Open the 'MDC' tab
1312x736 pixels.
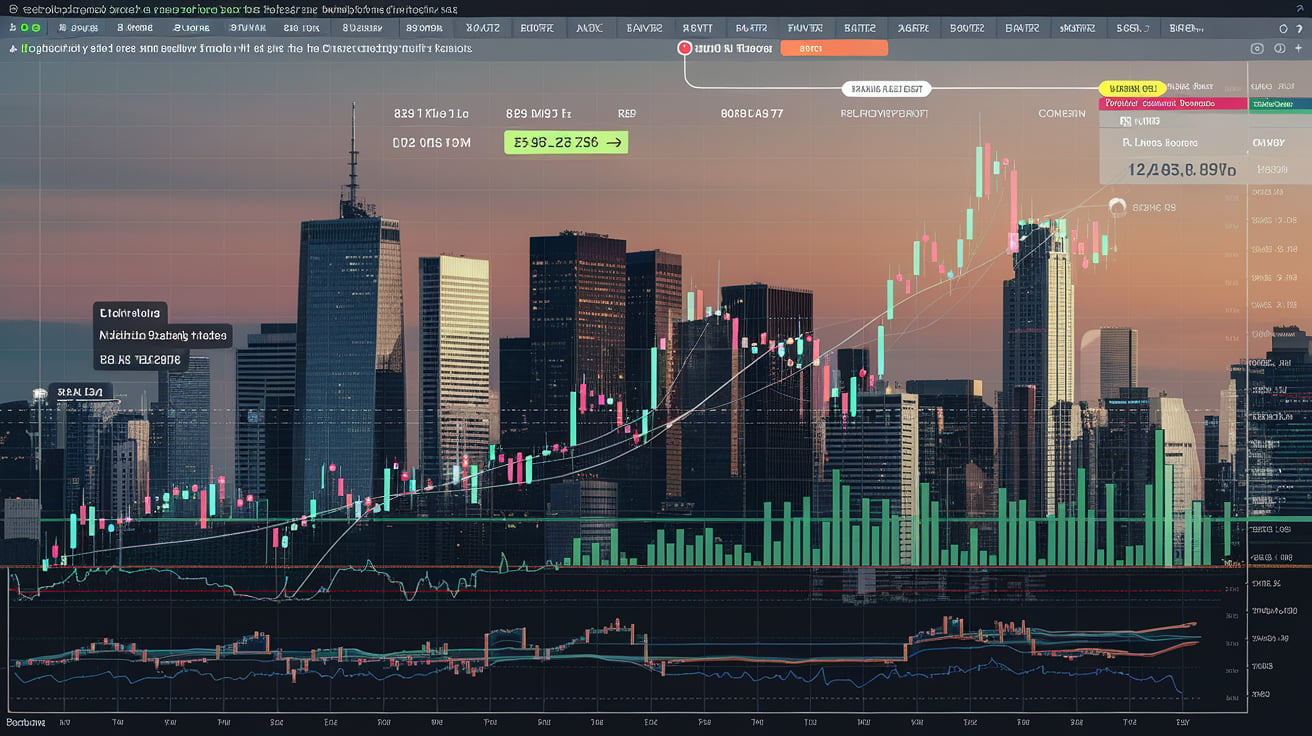[x=590, y=28]
